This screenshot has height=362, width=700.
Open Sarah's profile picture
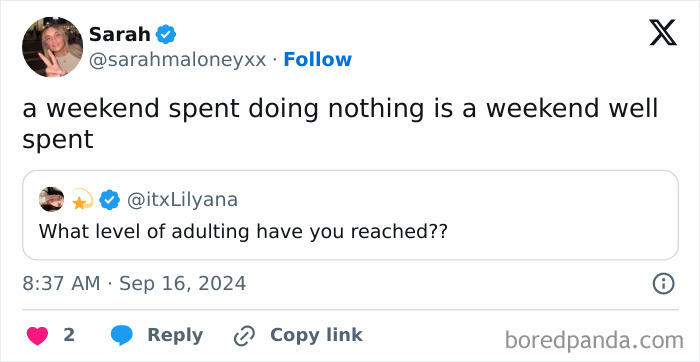[x=52, y=47]
